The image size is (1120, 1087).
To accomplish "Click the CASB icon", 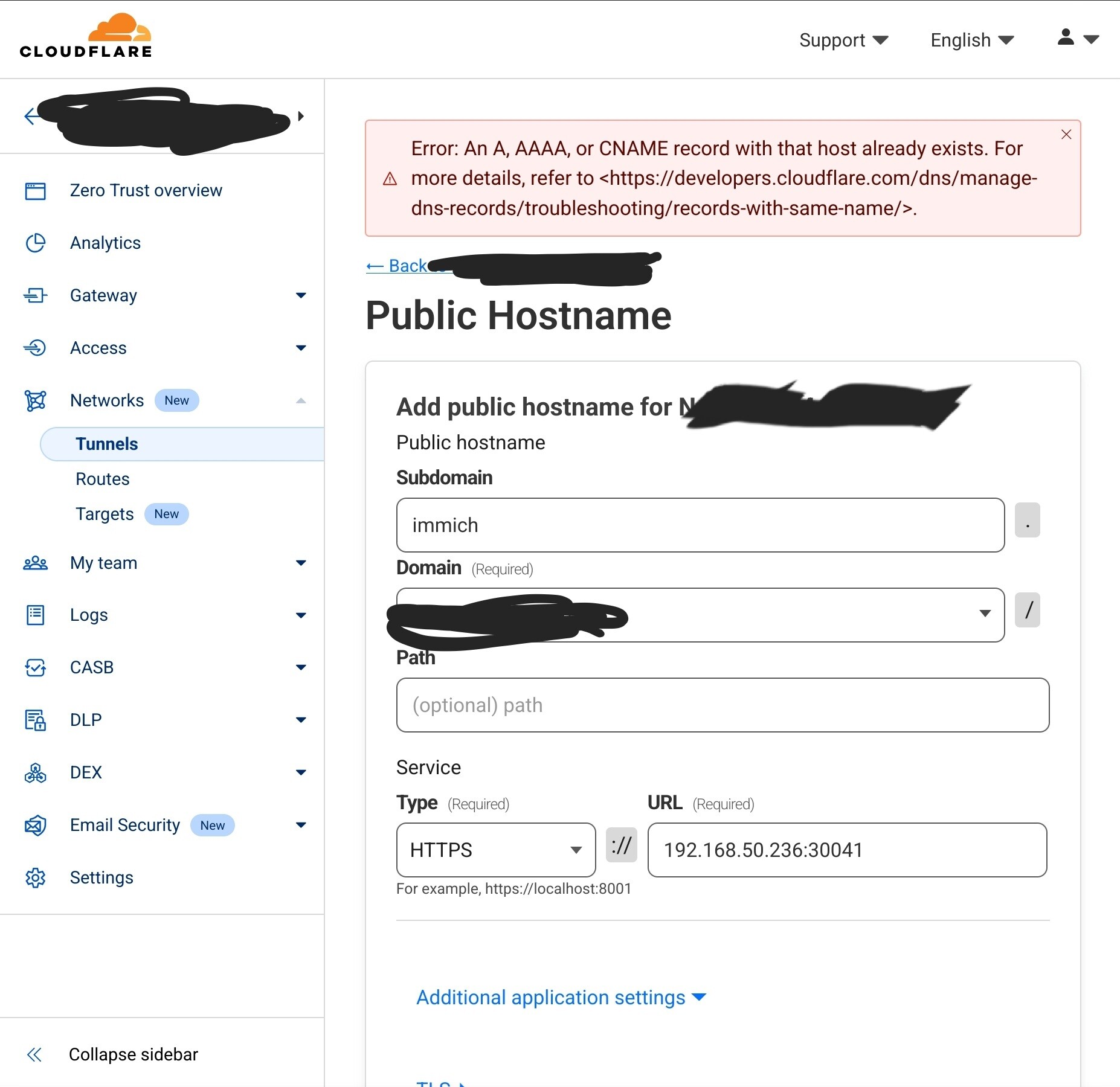I will tap(35, 667).
